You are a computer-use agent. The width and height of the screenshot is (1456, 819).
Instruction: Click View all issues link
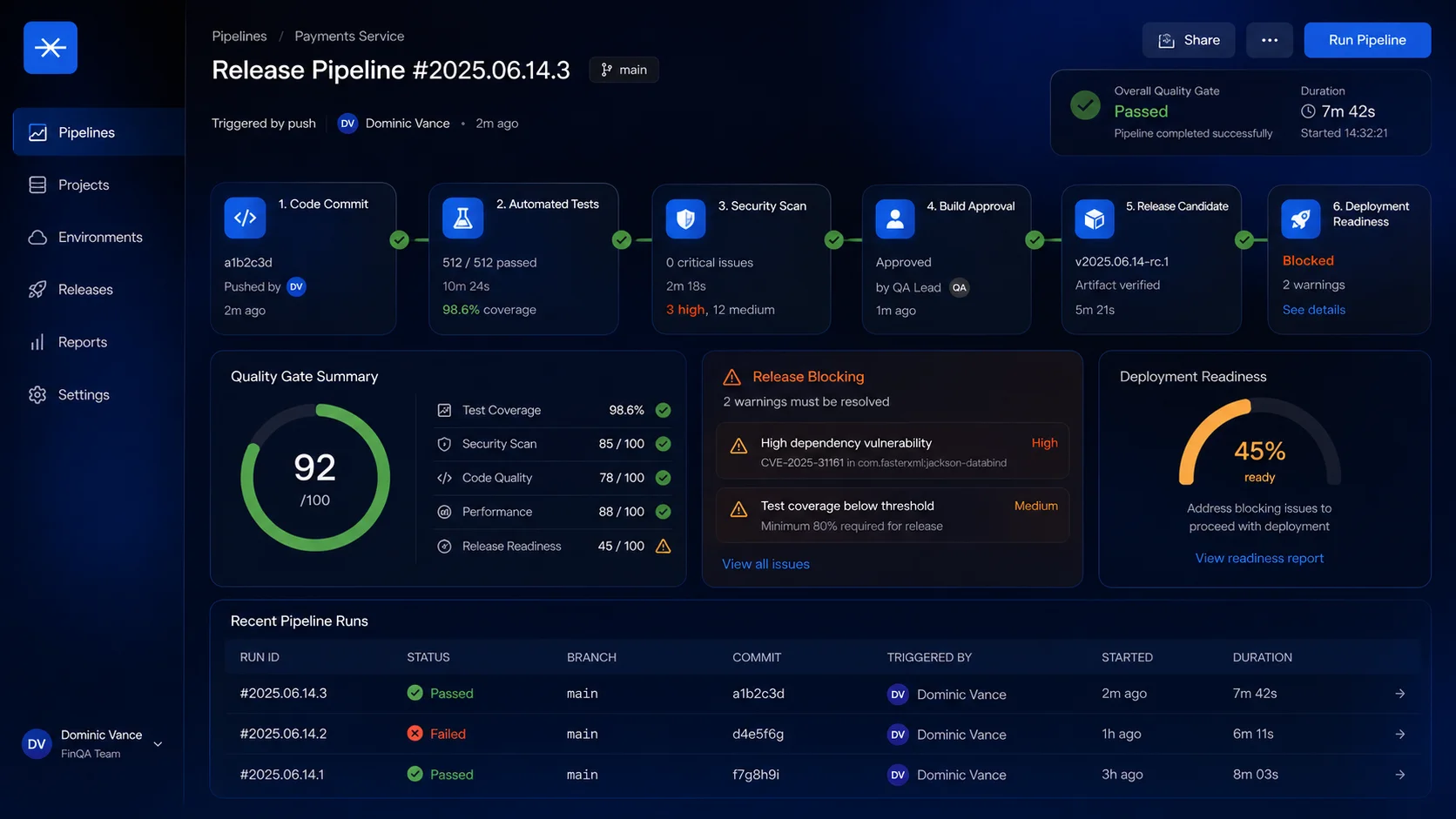click(765, 564)
